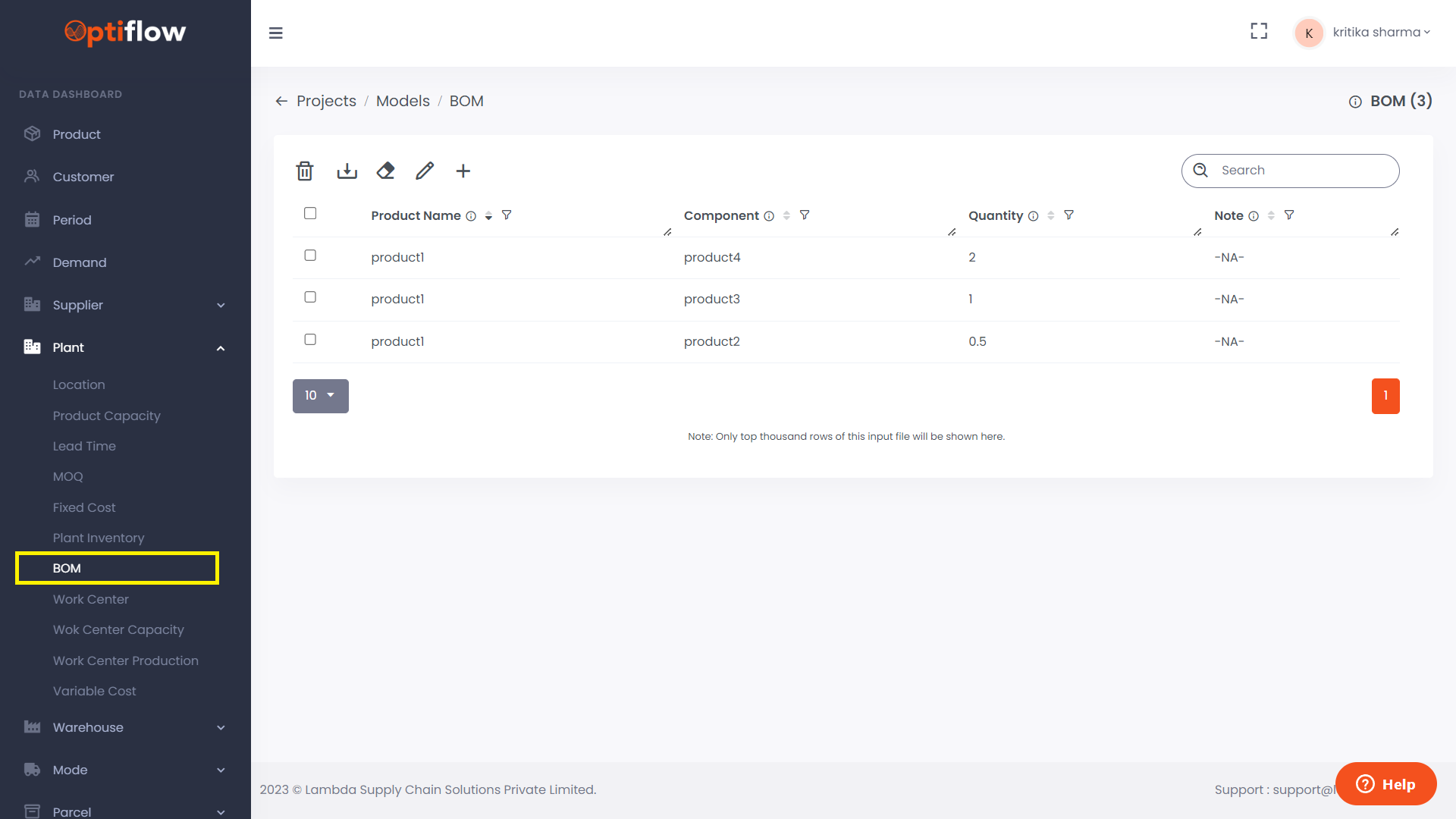The image size is (1456, 819).
Task: Toggle the hamburger sidebar menu
Action: [x=276, y=33]
